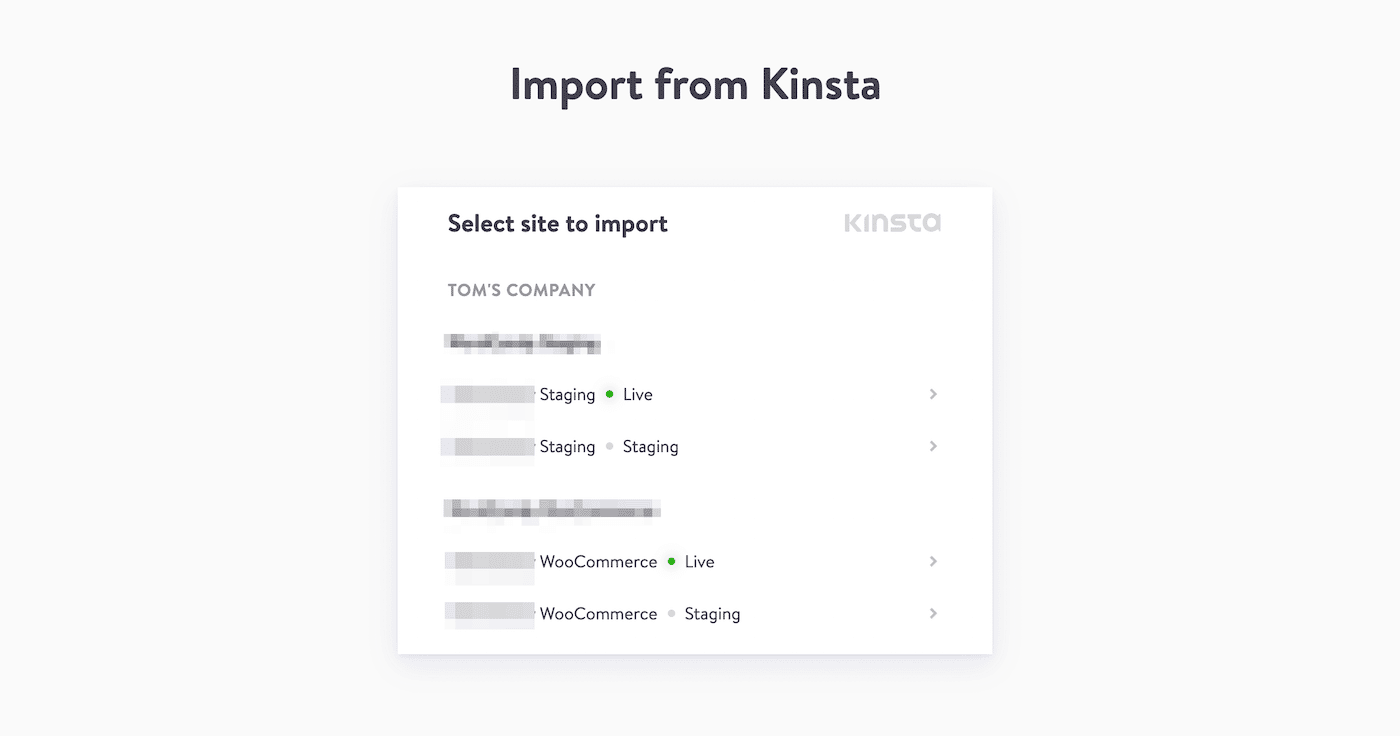Viewport: 1400px width, 736px height.
Task: Click the green dot beside WooCommerce Live
Action: click(x=670, y=561)
